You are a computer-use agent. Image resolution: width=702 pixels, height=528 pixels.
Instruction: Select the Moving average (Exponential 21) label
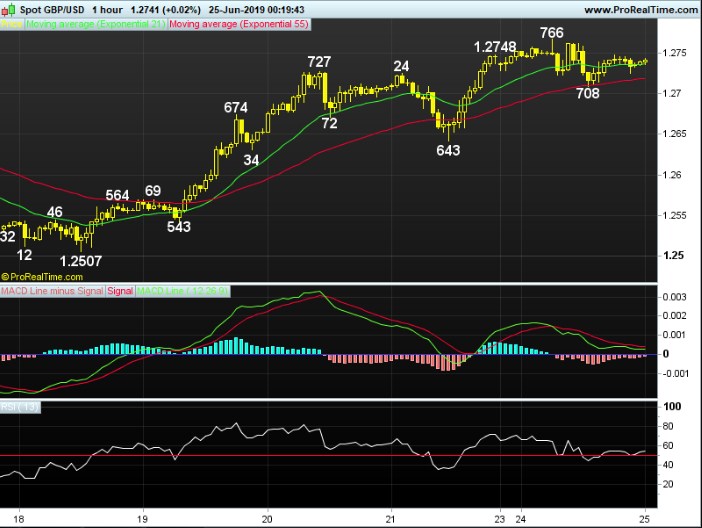point(96,23)
